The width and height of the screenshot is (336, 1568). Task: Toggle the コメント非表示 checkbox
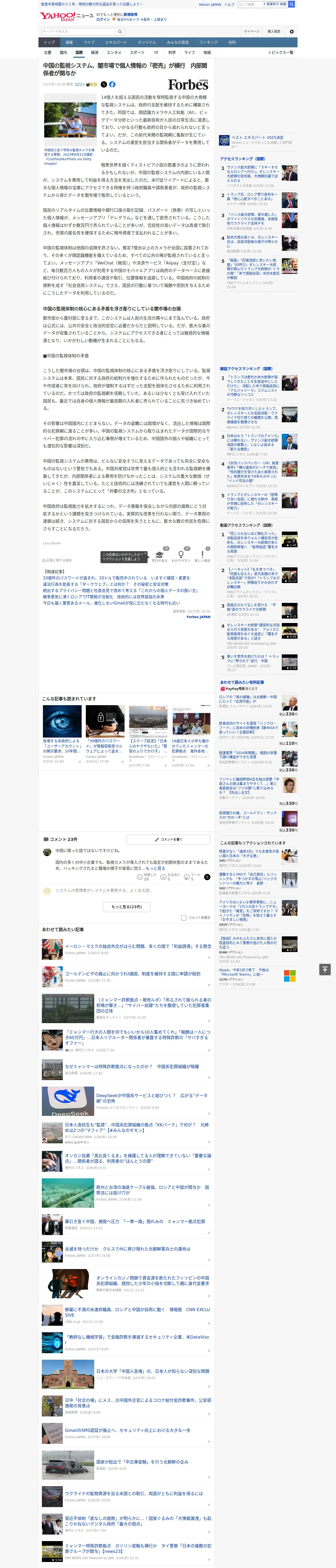pos(183,917)
